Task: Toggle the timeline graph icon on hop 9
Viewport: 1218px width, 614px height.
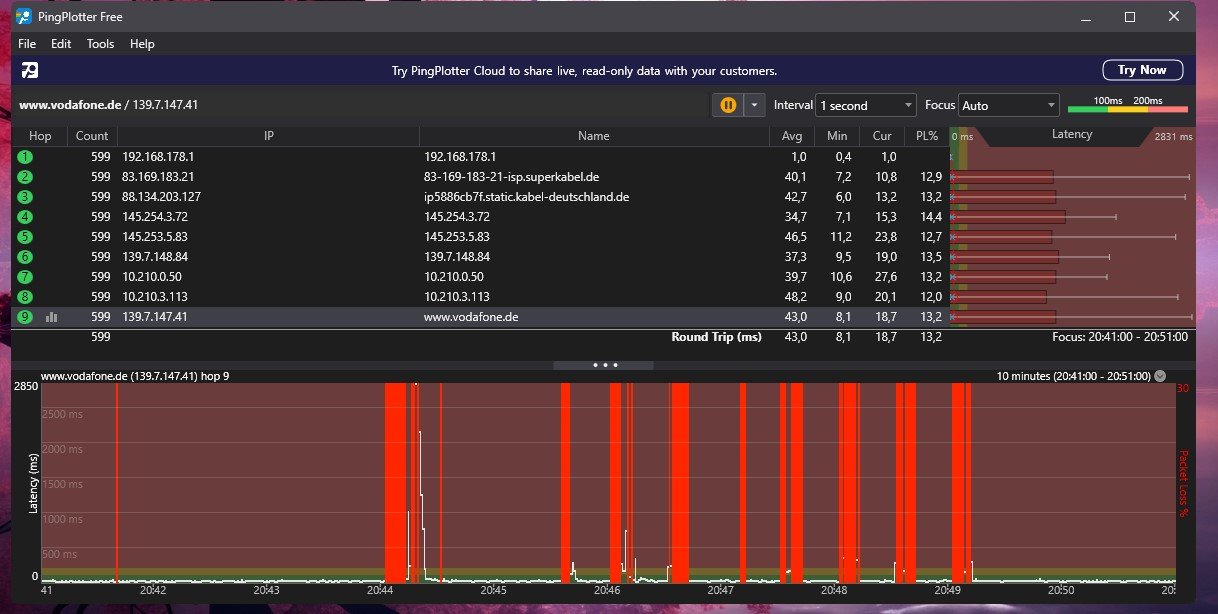Action: click(51, 317)
